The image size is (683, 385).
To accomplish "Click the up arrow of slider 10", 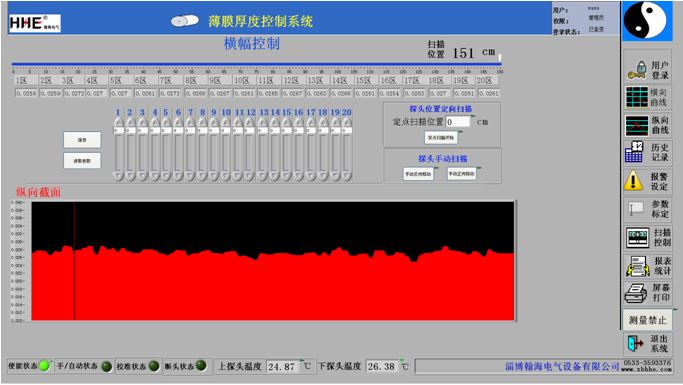I will 225,122.
